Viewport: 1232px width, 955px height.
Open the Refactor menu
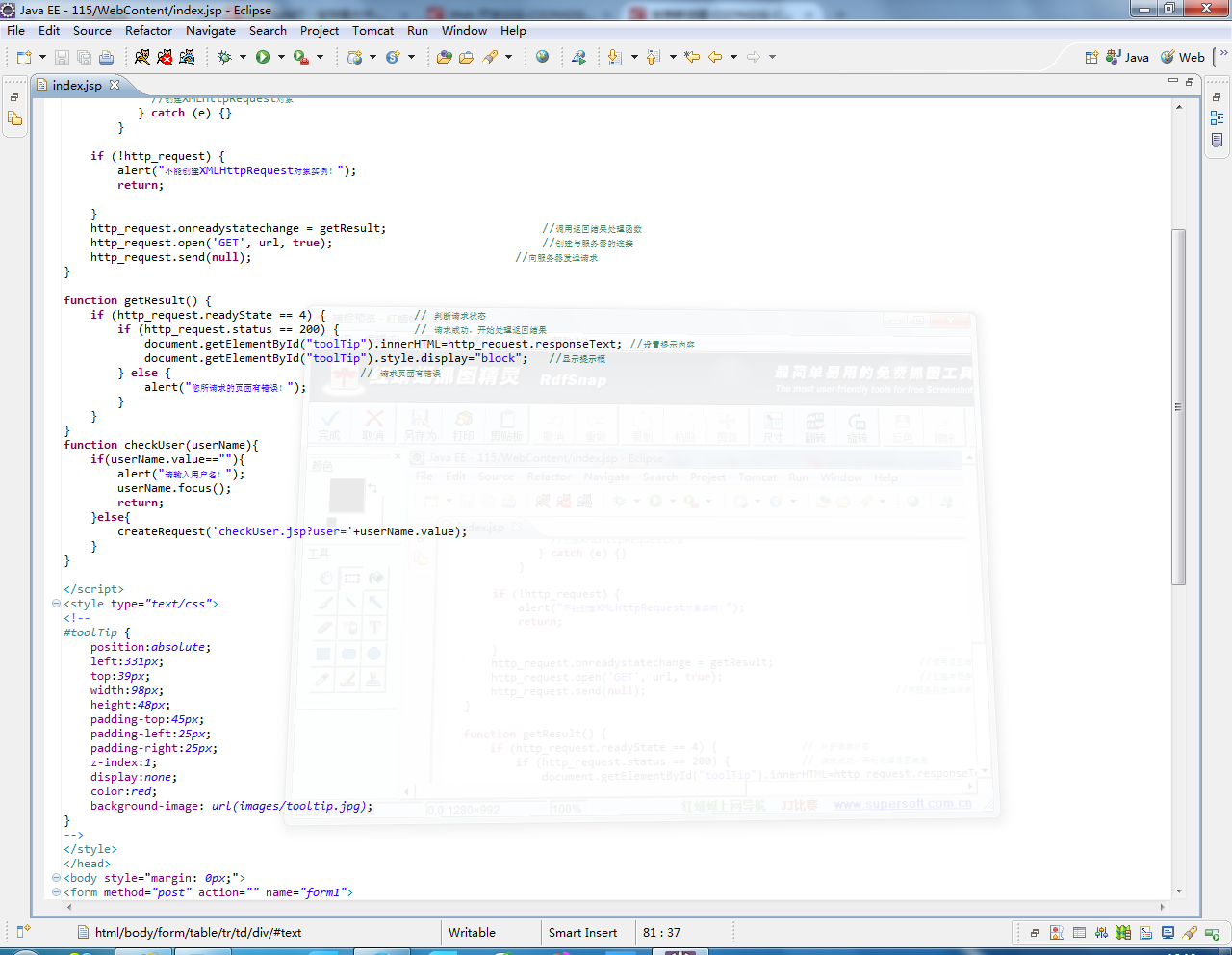148,31
